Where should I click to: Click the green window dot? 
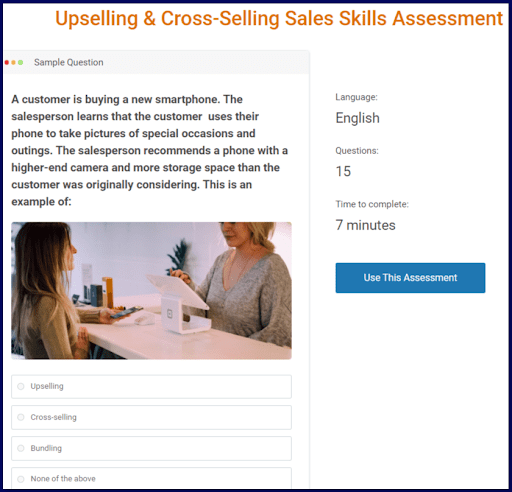20,62
